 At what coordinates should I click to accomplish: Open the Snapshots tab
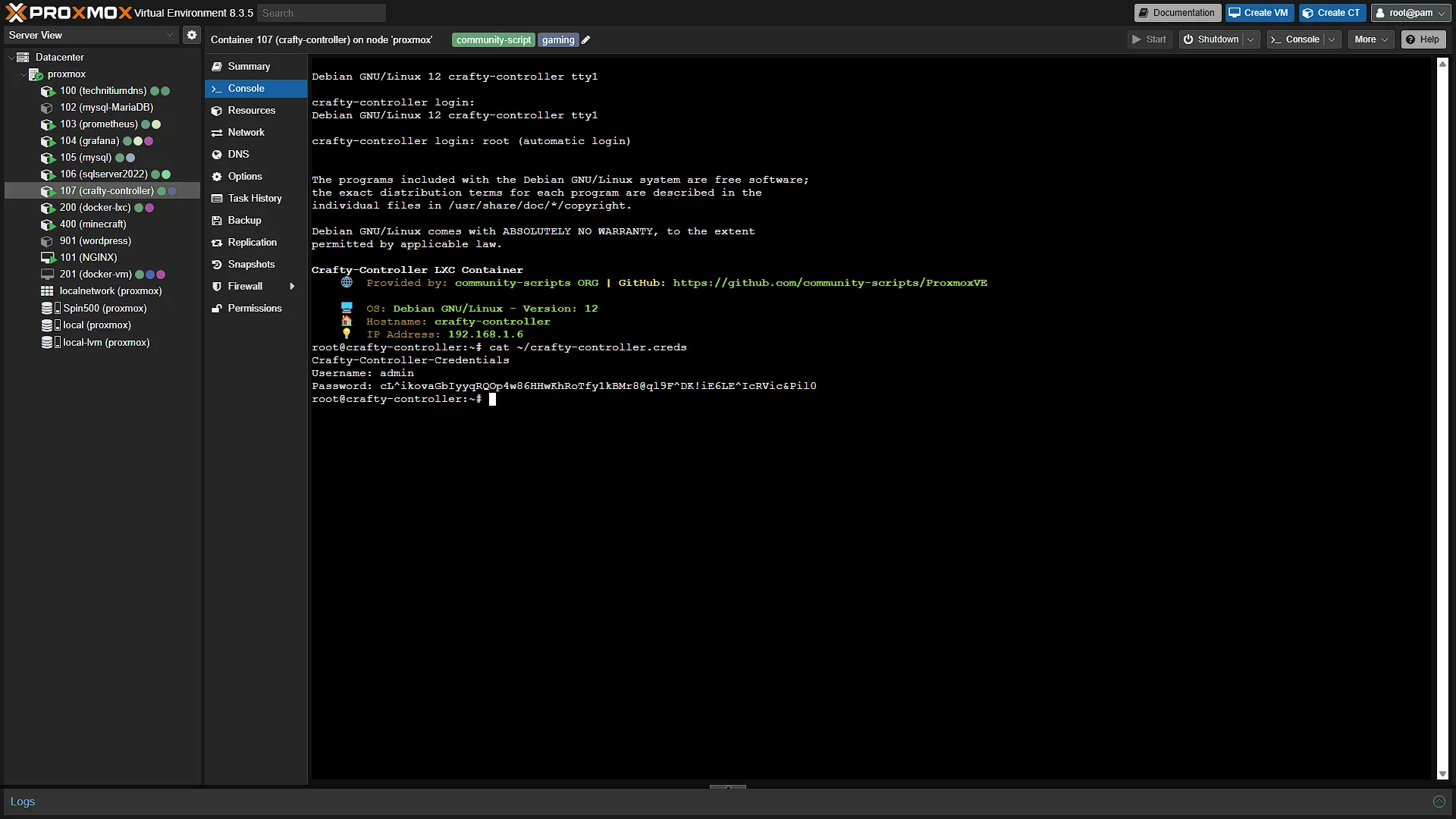[x=256, y=265]
